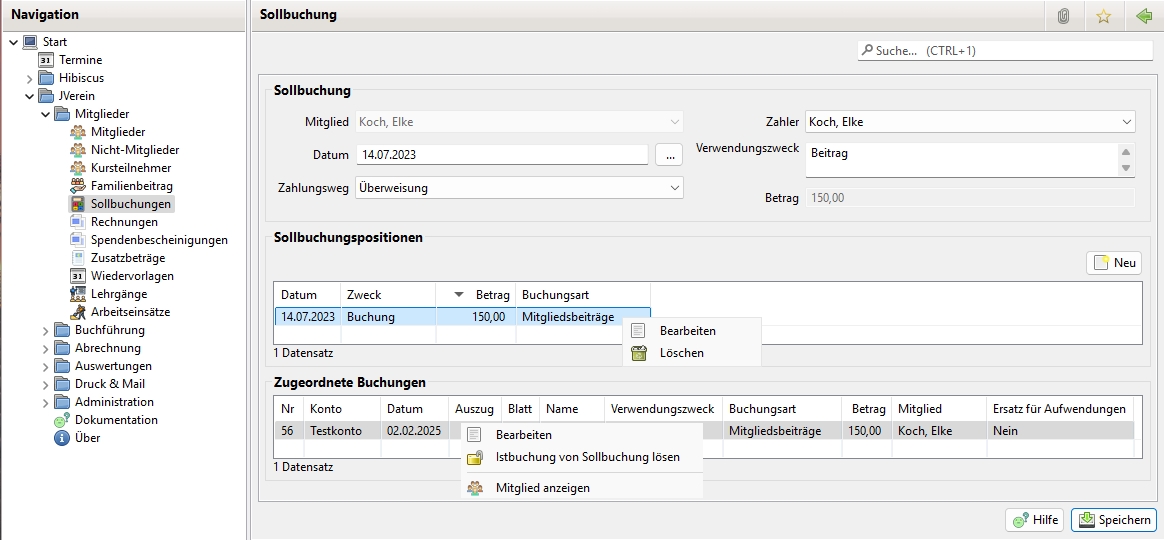Click the green back arrow icon
Viewport: 1165px width, 540px height.
(x=1144, y=16)
